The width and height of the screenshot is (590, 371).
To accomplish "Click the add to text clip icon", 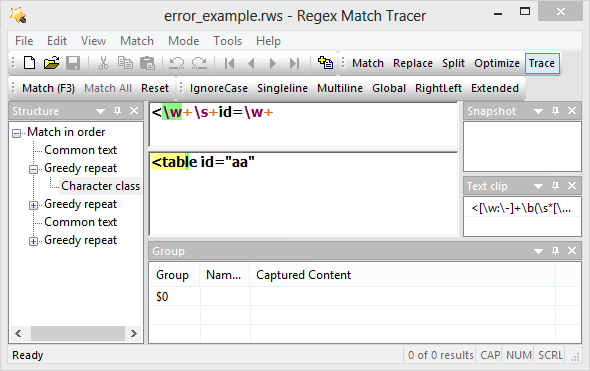I will pyautogui.click(x=325, y=62).
